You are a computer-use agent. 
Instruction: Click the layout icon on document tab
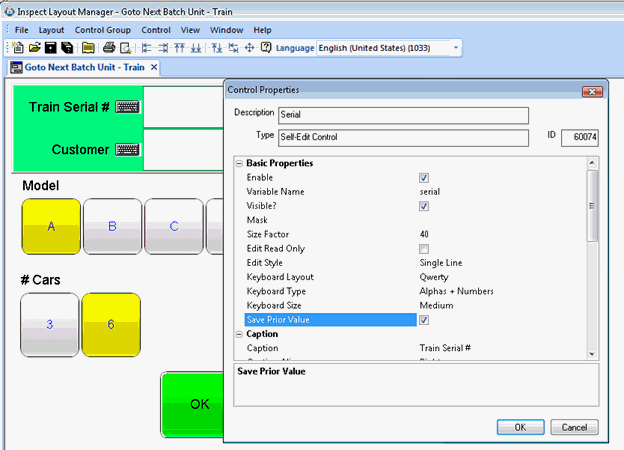(16, 68)
